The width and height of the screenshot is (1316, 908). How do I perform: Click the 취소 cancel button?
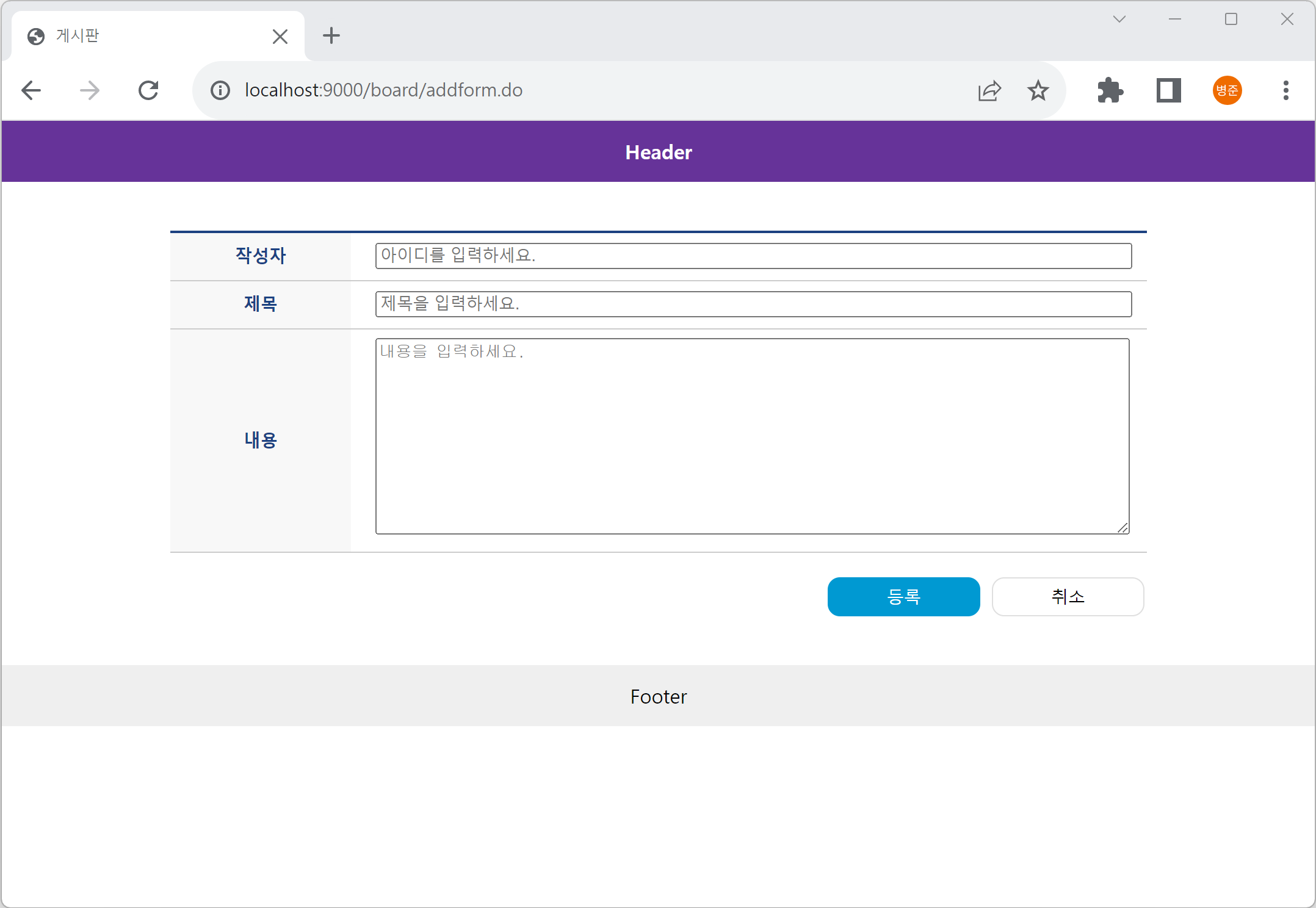[x=1068, y=596]
